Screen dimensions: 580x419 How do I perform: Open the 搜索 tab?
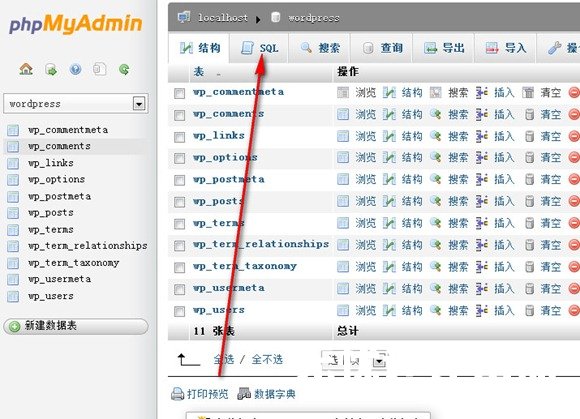pyautogui.click(x=320, y=48)
